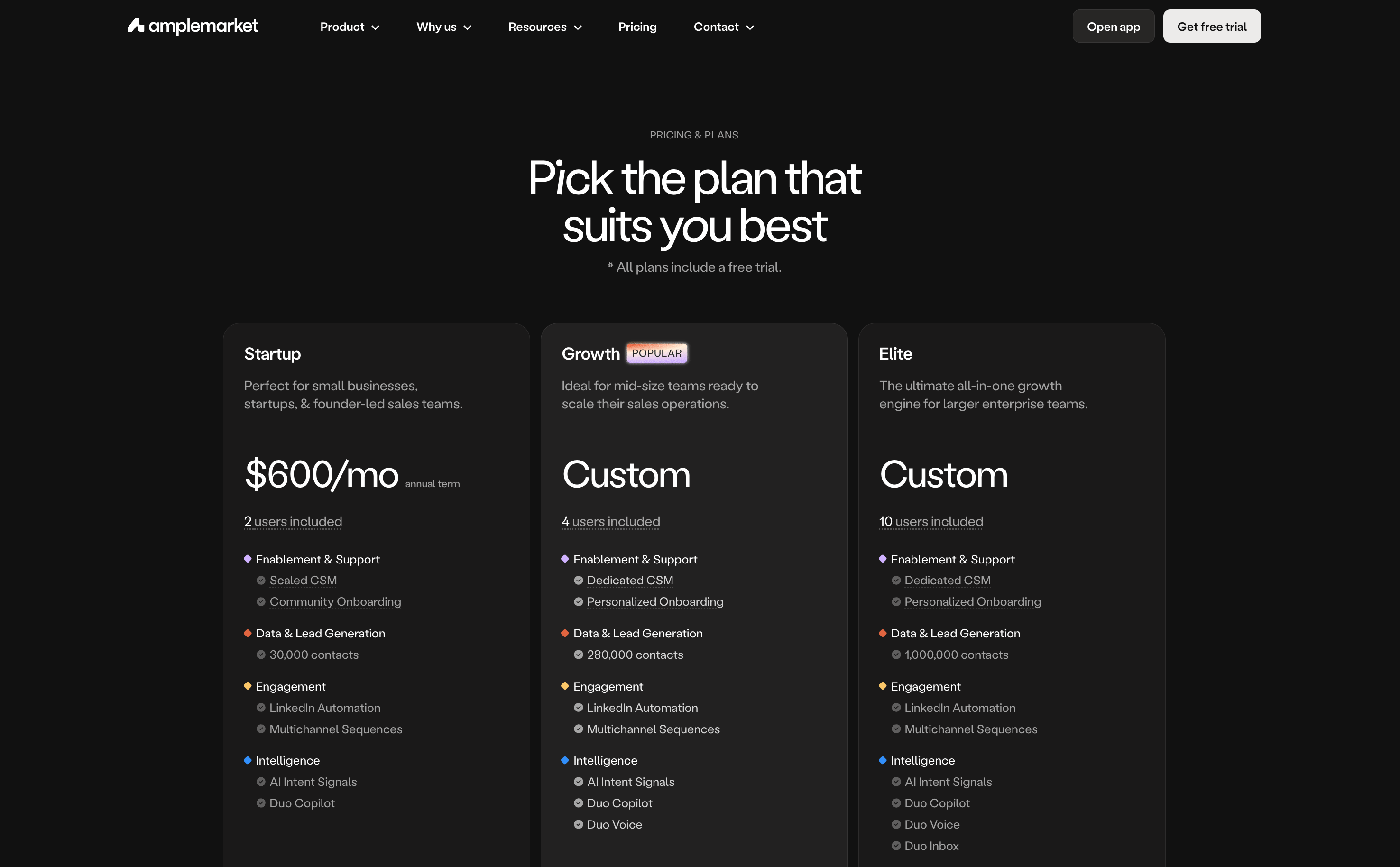This screenshot has width=1400, height=867.
Task: Click the purple diamond beside Startup Enablement & Support
Action: tap(248, 559)
